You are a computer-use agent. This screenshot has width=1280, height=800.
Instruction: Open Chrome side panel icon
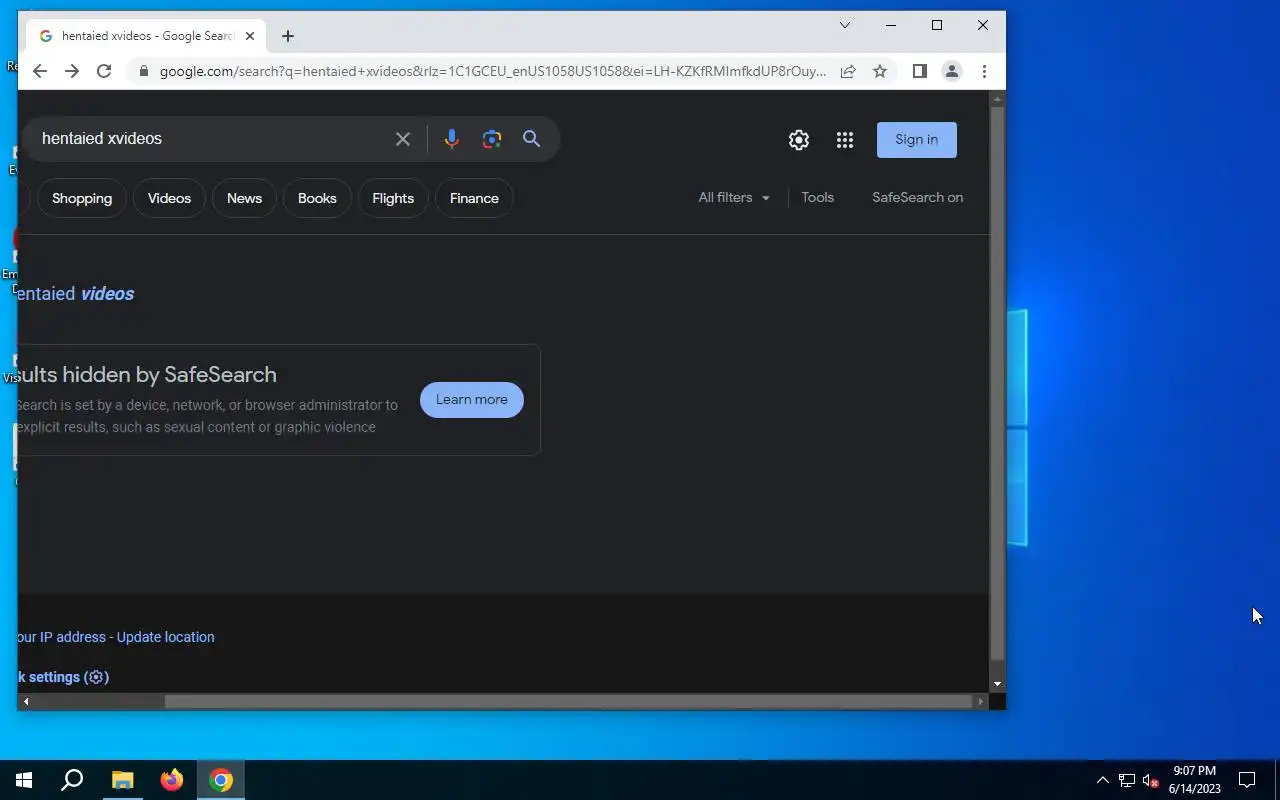coord(920,71)
